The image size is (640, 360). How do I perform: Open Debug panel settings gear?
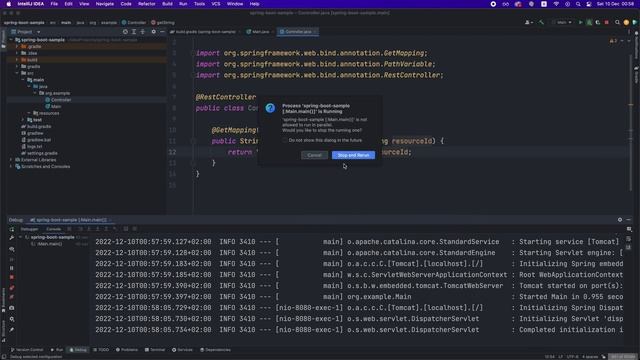(x=620, y=220)
